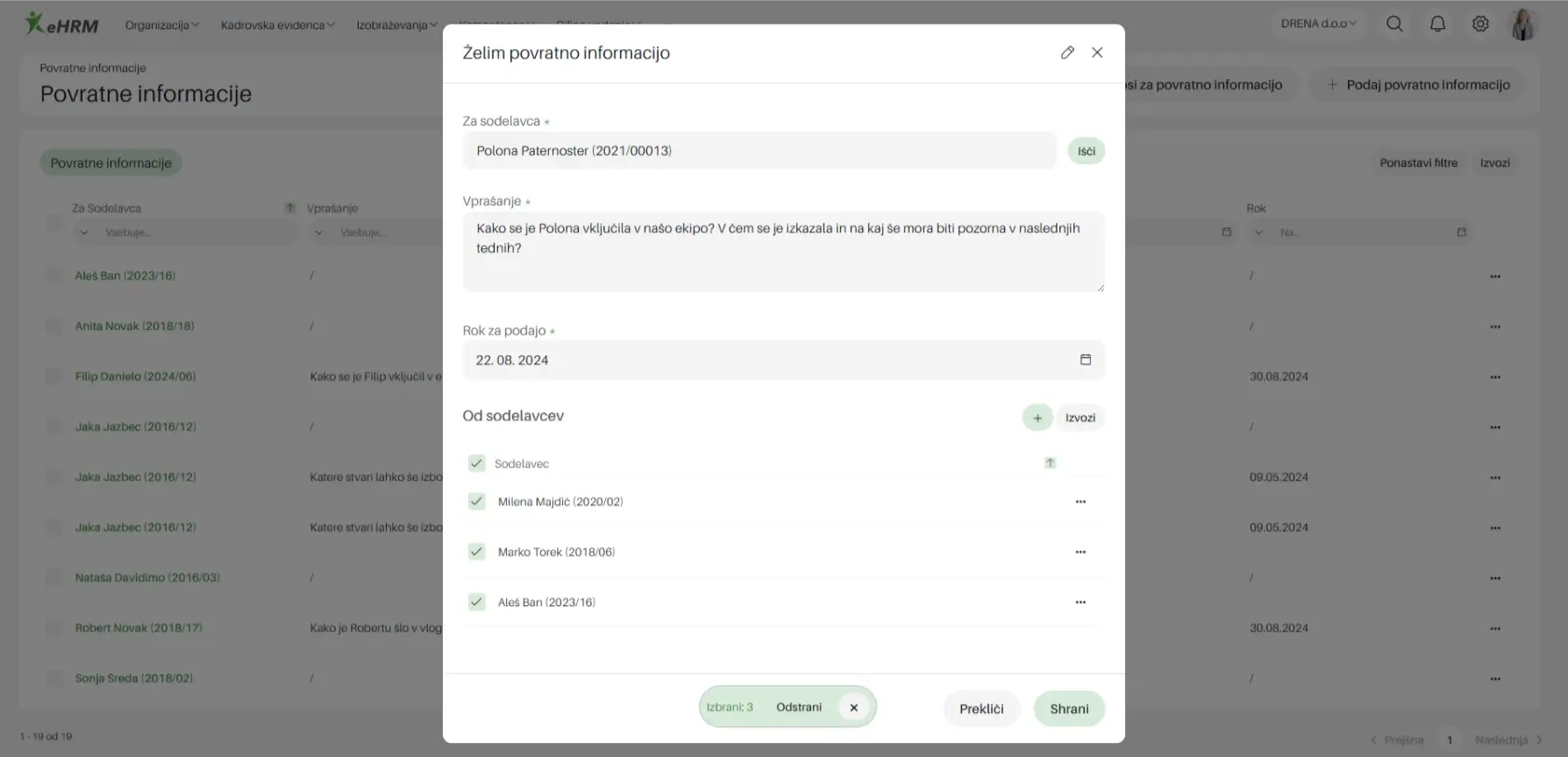Image resolution: width=1568 pixels, height=757 pixels.
Task: Open the three-dot menu for Milena Majdič
Action: [x=1080, y=502]
